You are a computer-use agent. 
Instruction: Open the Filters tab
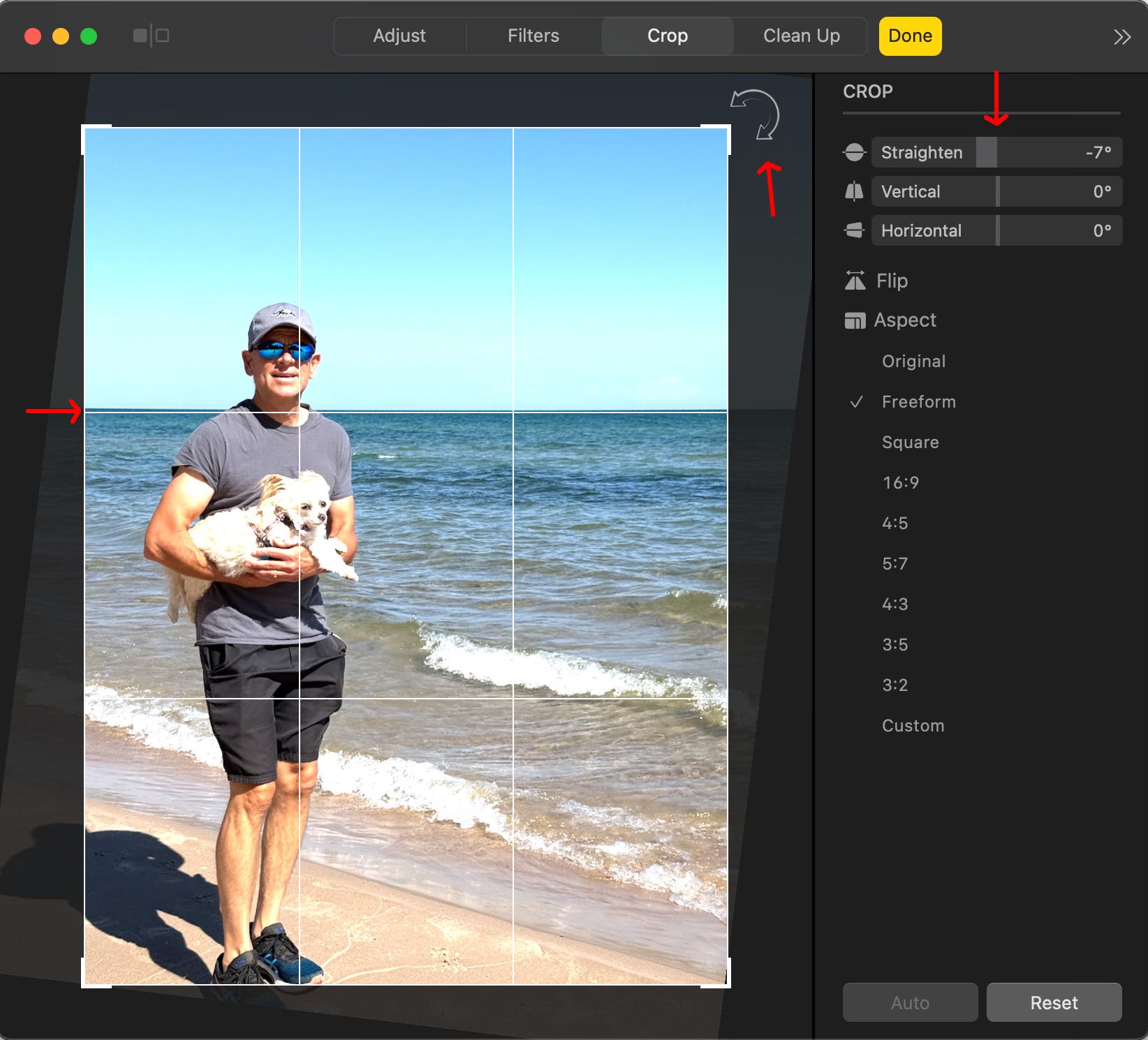click(x=533, y=36)
